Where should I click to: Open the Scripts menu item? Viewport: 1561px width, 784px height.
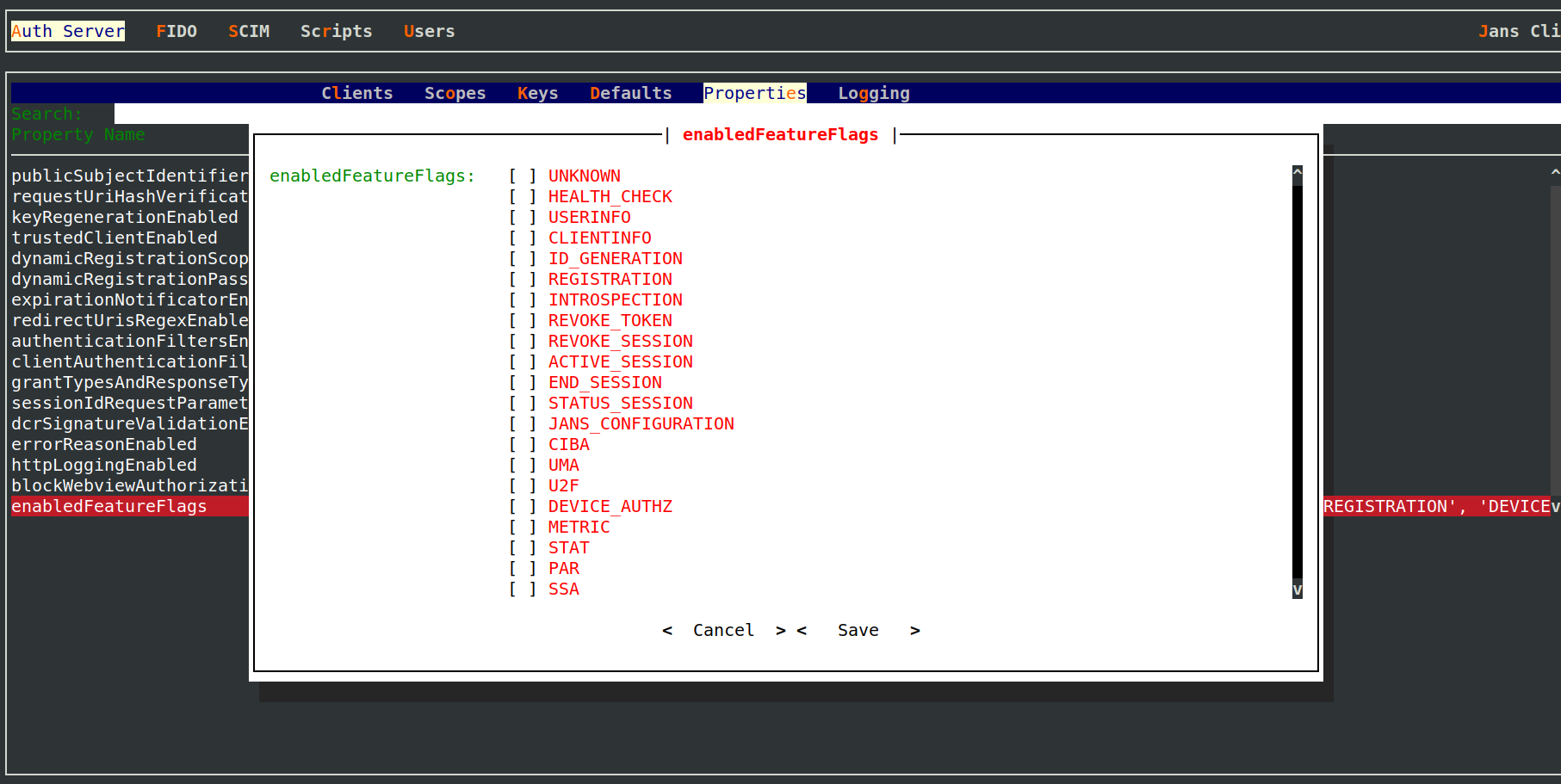click(336, 32)
